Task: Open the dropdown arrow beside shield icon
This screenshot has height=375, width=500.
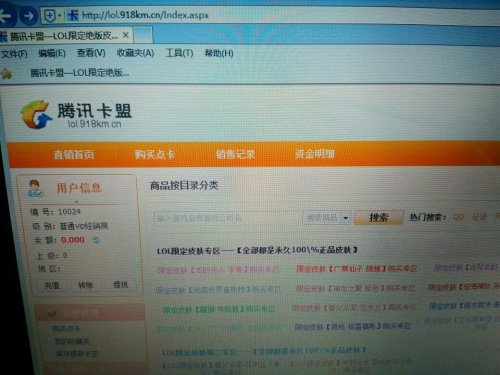Action: [60, 15]
